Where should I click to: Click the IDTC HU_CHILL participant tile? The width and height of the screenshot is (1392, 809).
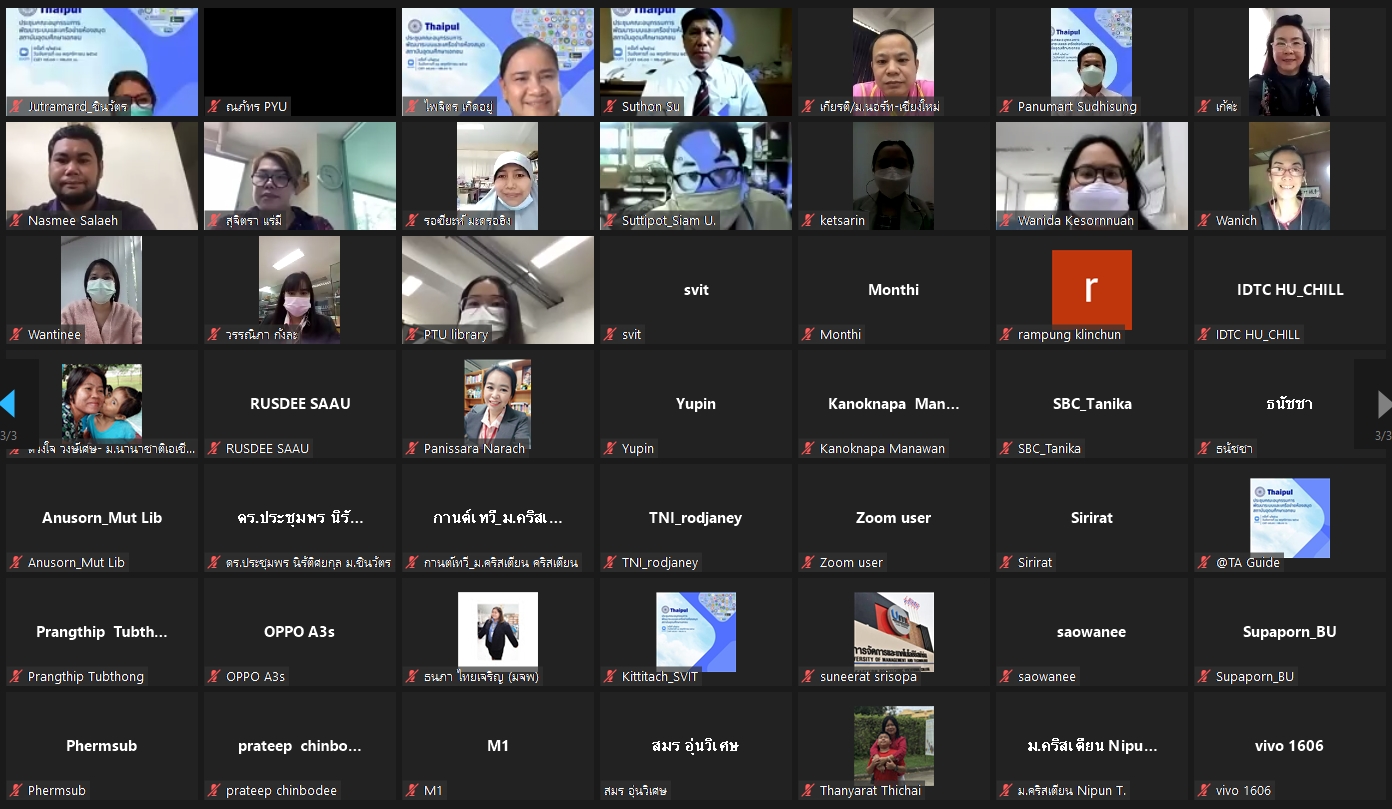[x=1289, y=290]
